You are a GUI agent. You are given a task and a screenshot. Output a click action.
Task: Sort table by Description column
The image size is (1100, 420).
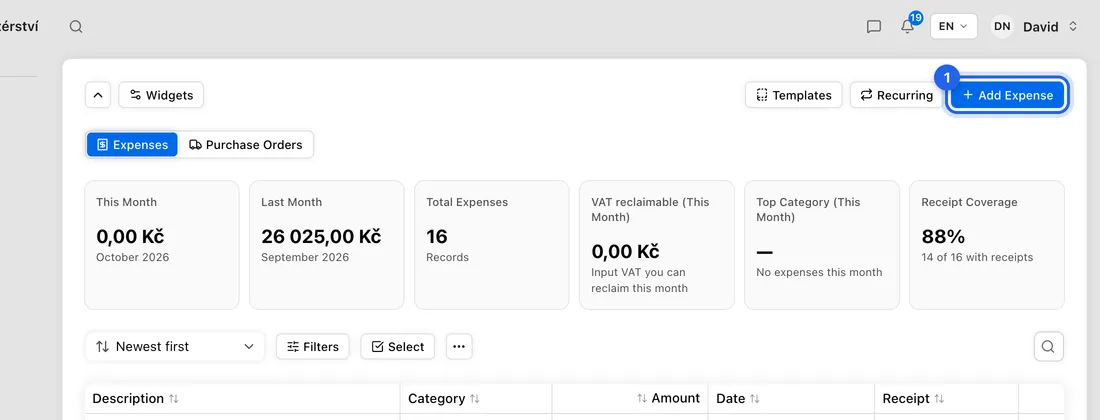[135, 398]
